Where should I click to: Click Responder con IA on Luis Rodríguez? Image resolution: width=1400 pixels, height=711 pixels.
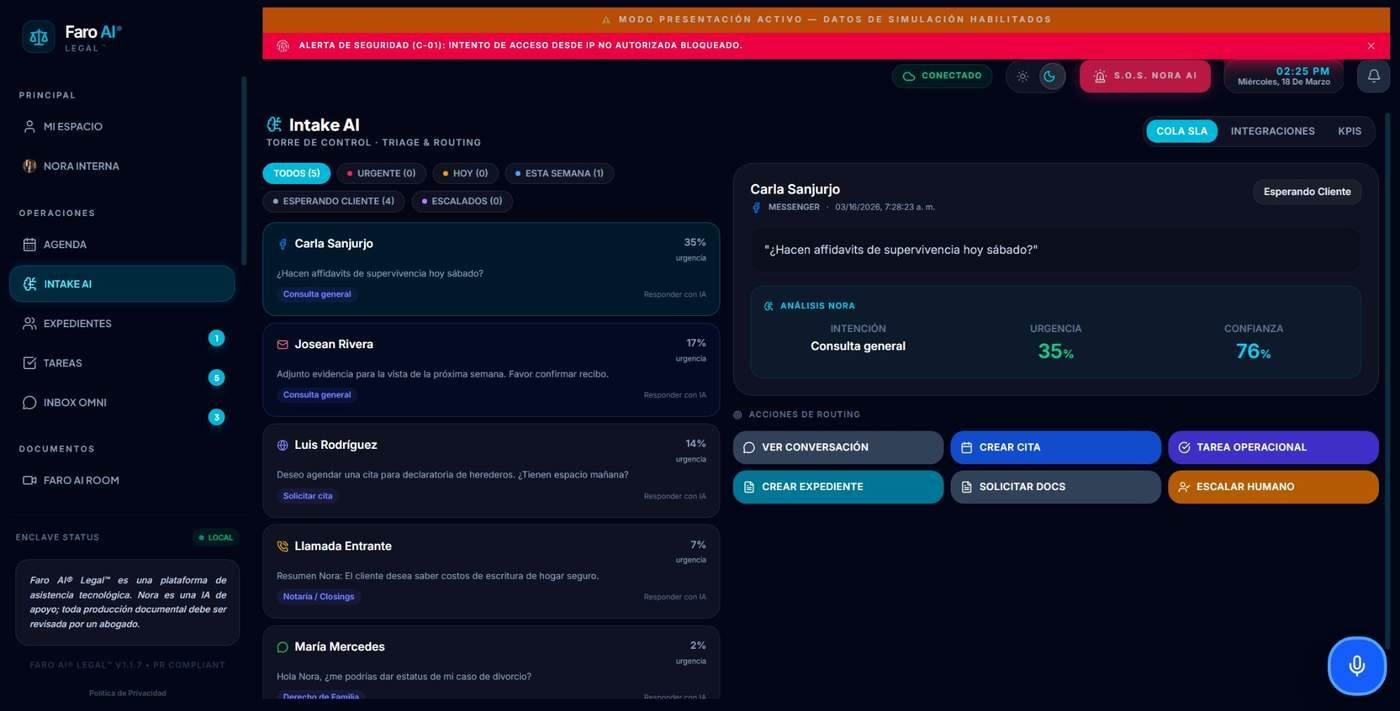pyautogui.click(x=674, y=496)
